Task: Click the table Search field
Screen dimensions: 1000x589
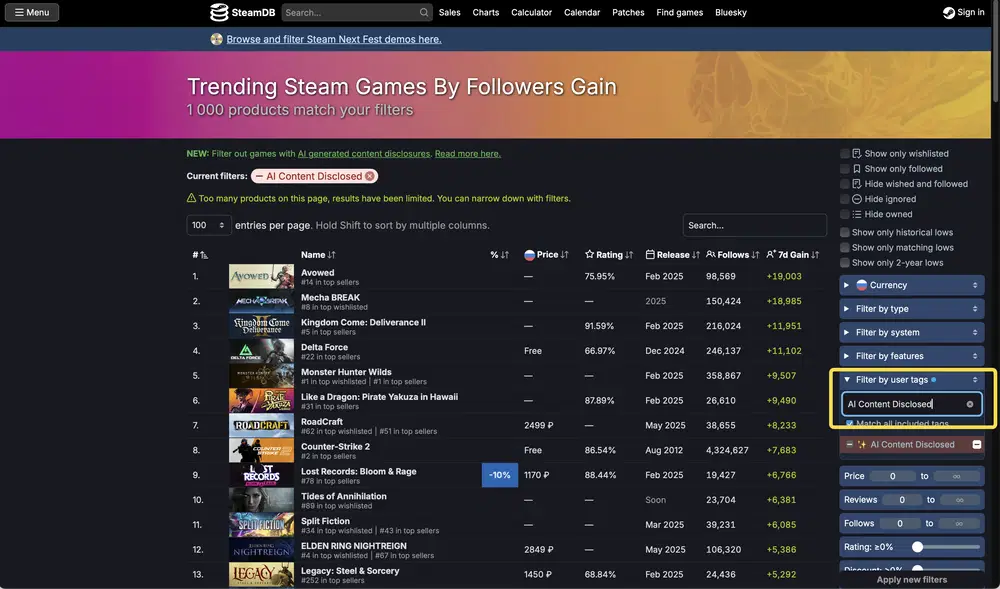Action: 754,226
